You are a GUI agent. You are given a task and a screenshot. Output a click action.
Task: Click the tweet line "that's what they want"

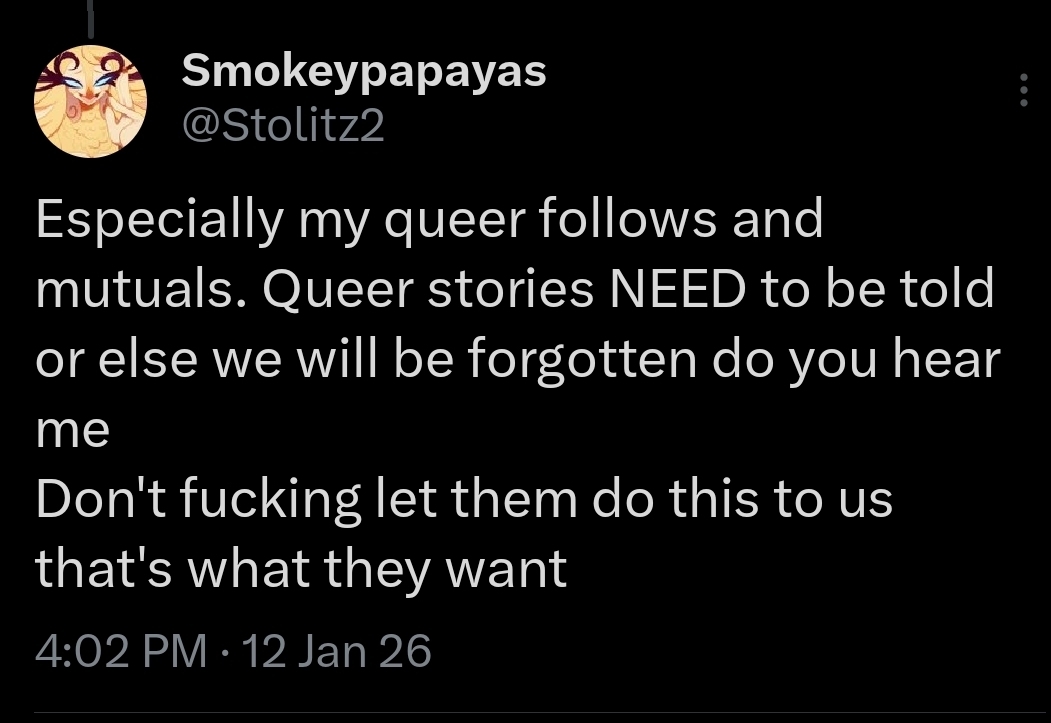(x=301, y=569)
